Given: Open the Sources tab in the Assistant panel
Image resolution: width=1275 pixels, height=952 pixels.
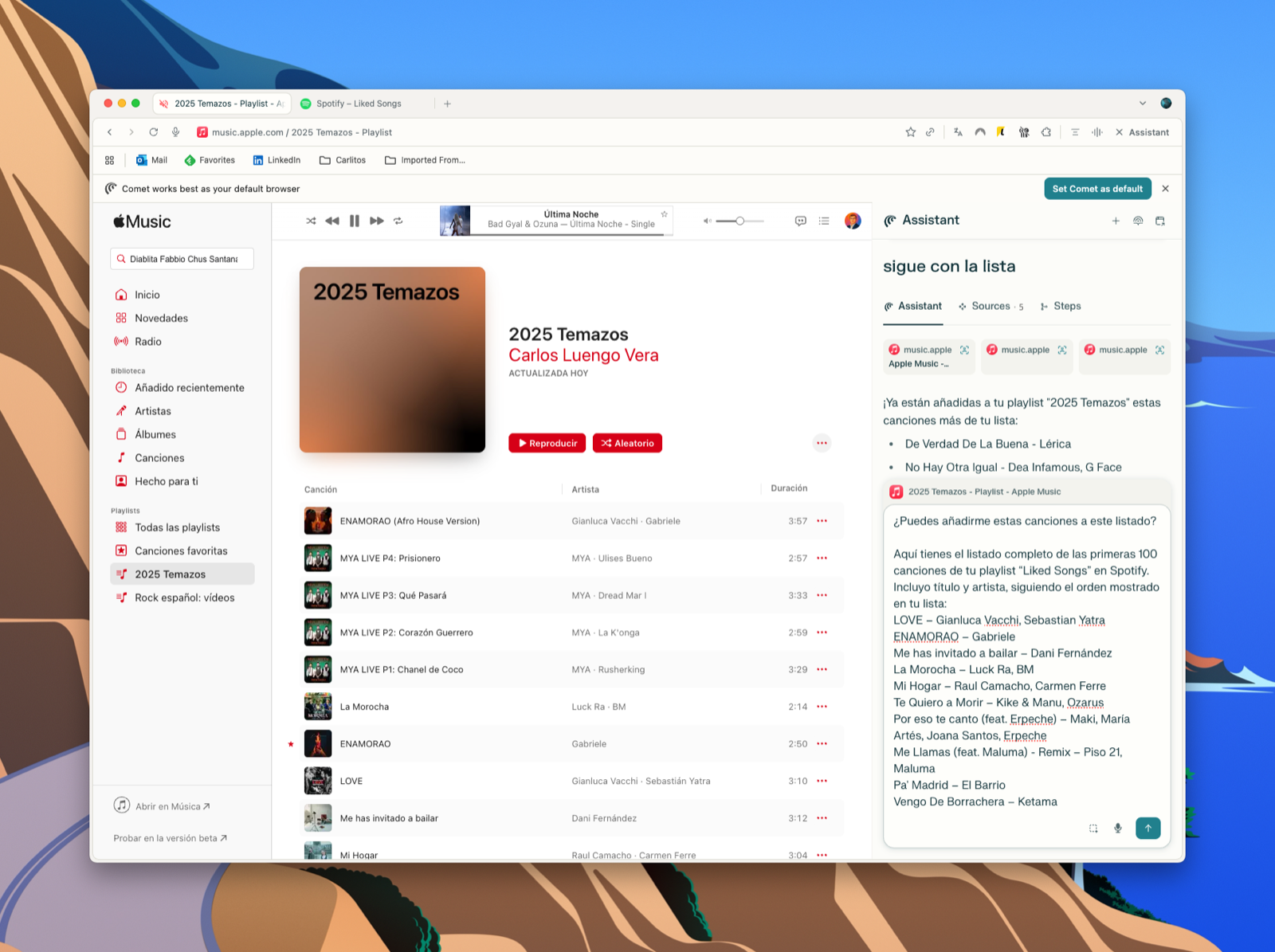Looking at the screenshot, I should (x=991, y=306).
